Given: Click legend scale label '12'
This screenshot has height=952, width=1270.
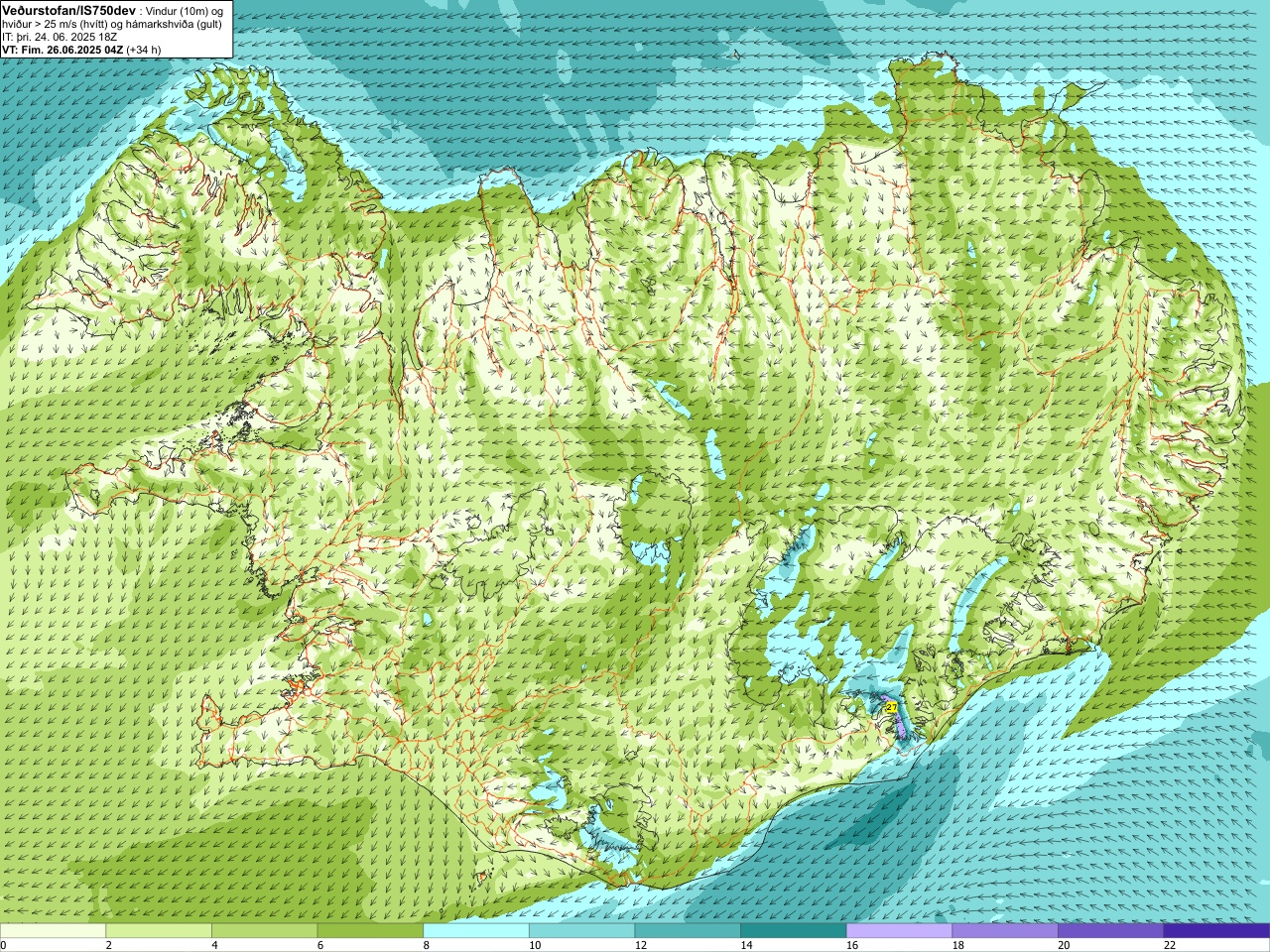Looking at the screenshot, I should (640, 945).
